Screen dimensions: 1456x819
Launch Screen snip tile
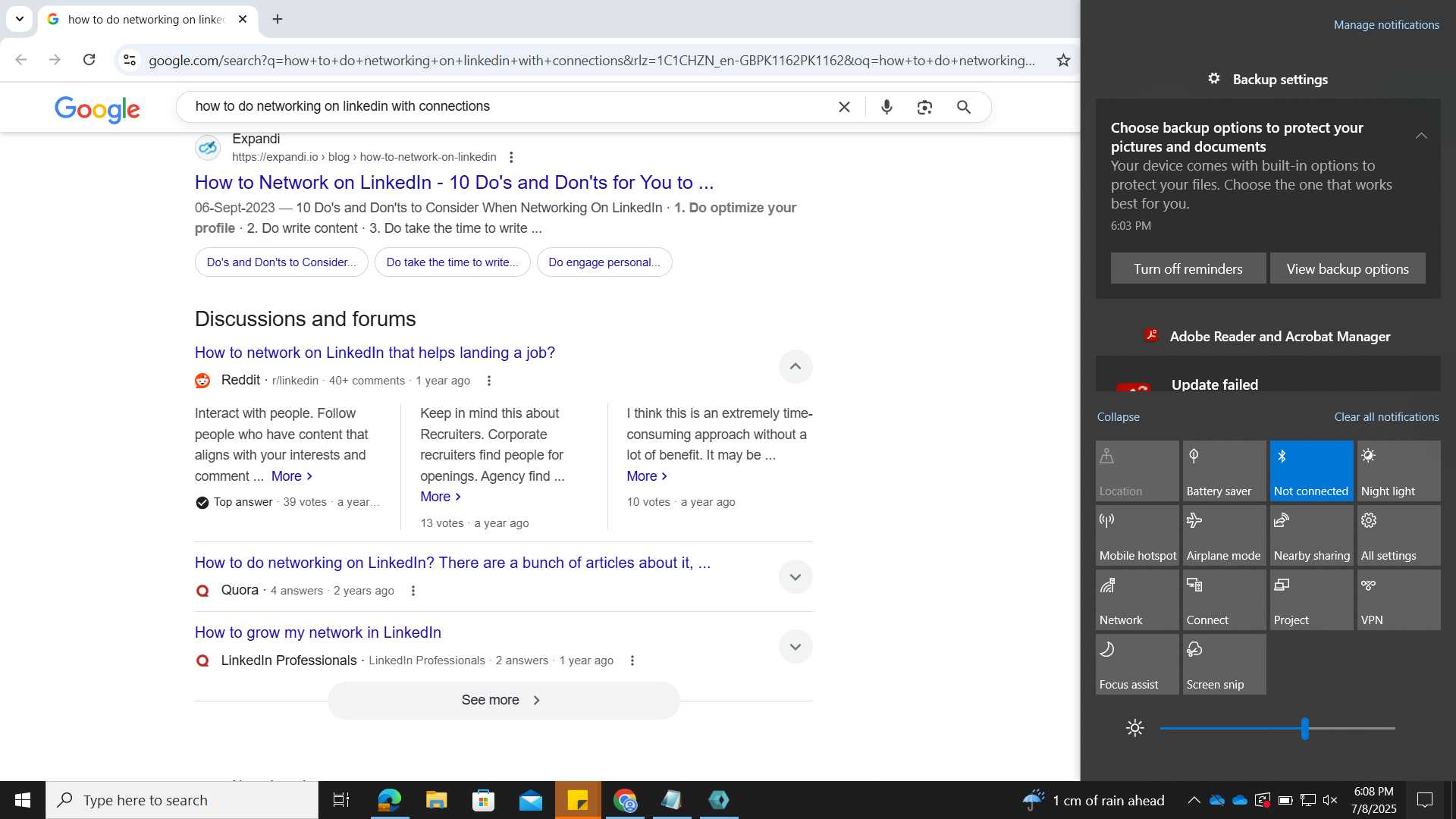(x=1224, y=664)
